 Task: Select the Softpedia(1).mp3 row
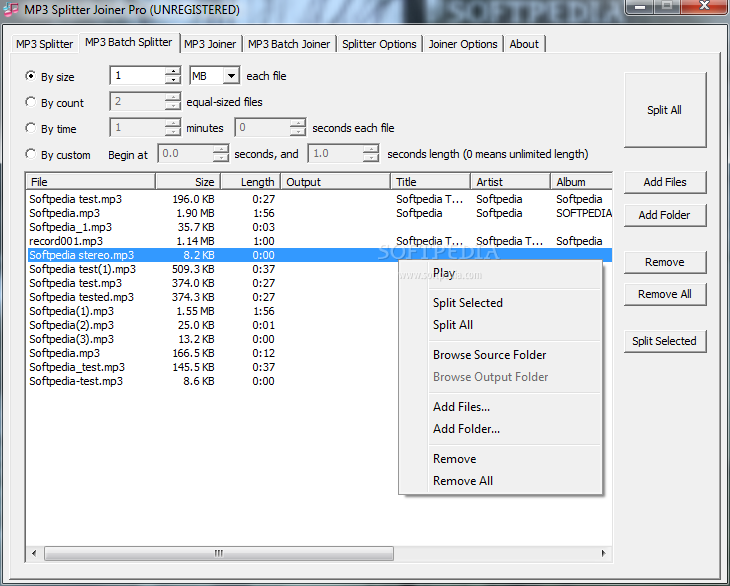[x=212, y=311]
